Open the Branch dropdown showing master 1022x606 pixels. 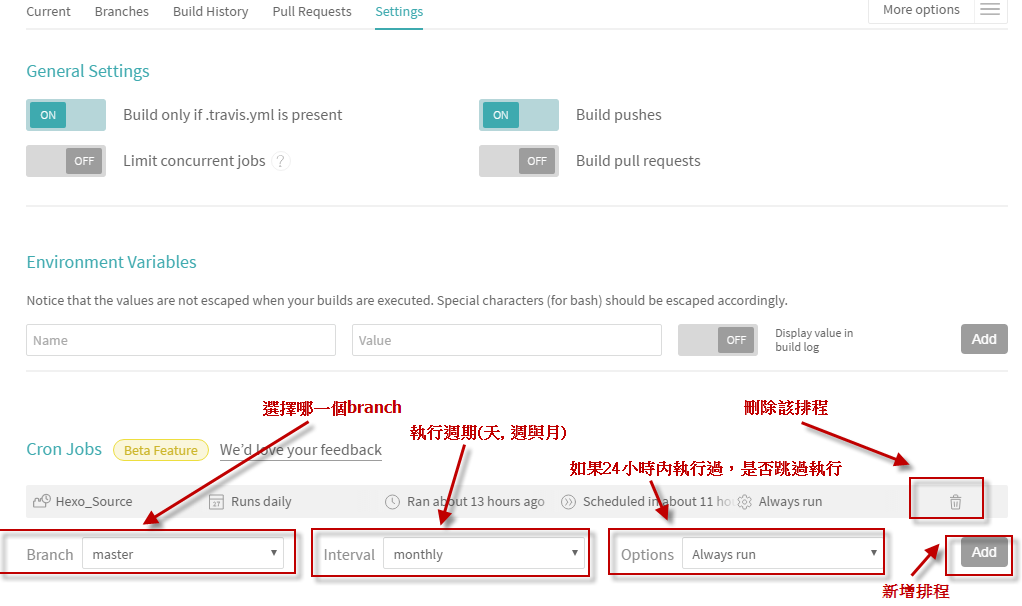click(182, 554)
